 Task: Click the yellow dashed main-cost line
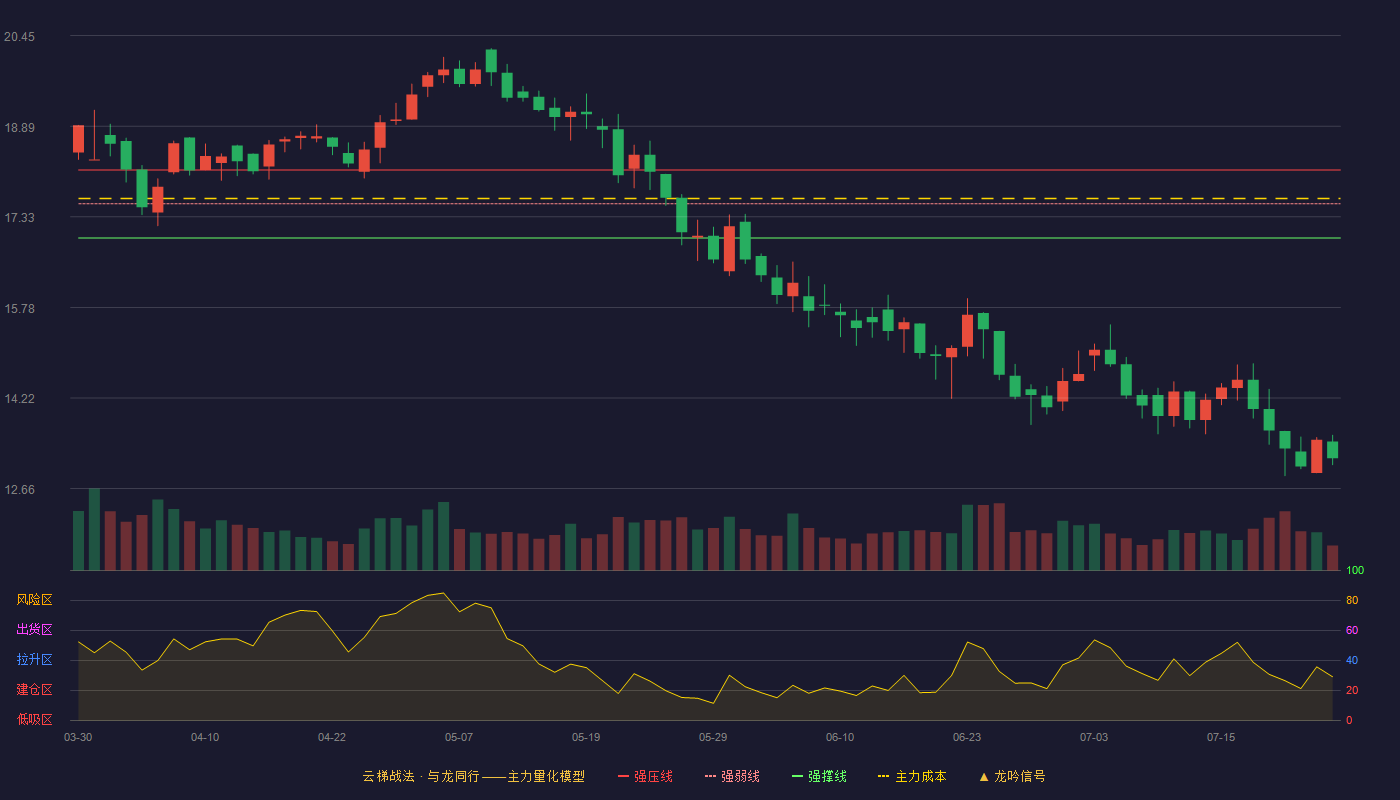[x=709, y=199]
